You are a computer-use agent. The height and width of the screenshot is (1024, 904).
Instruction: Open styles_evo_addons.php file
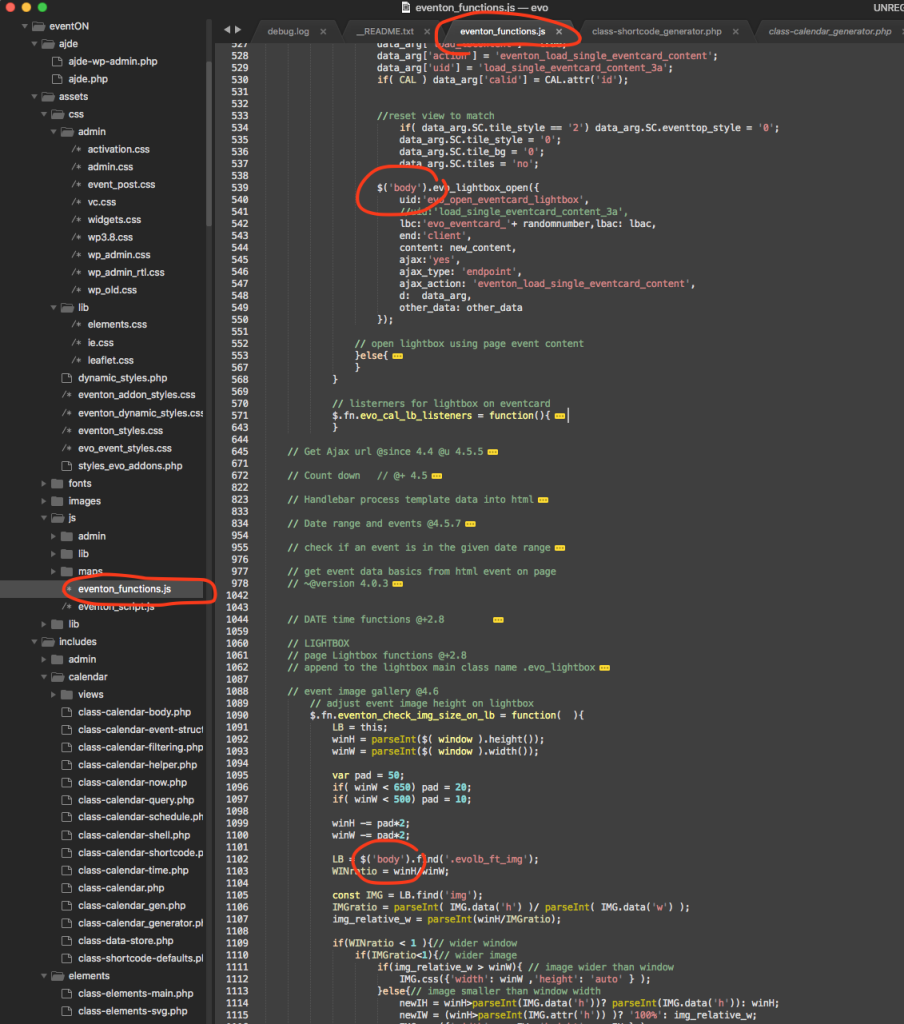click(x=130, y=466)
